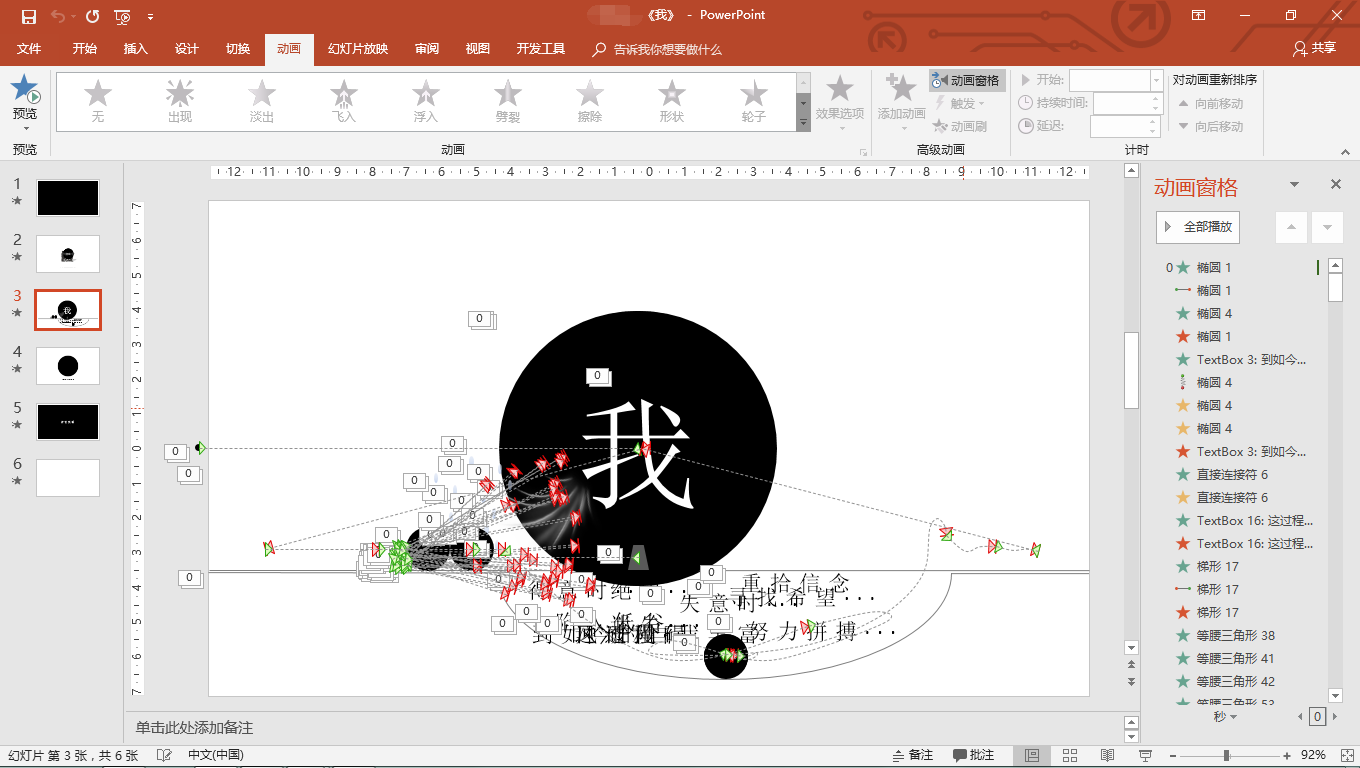Open the 触发 trigger dropdown
Image resolution: width=1360 pixels, height=768 pixels.
click(960, 103)
